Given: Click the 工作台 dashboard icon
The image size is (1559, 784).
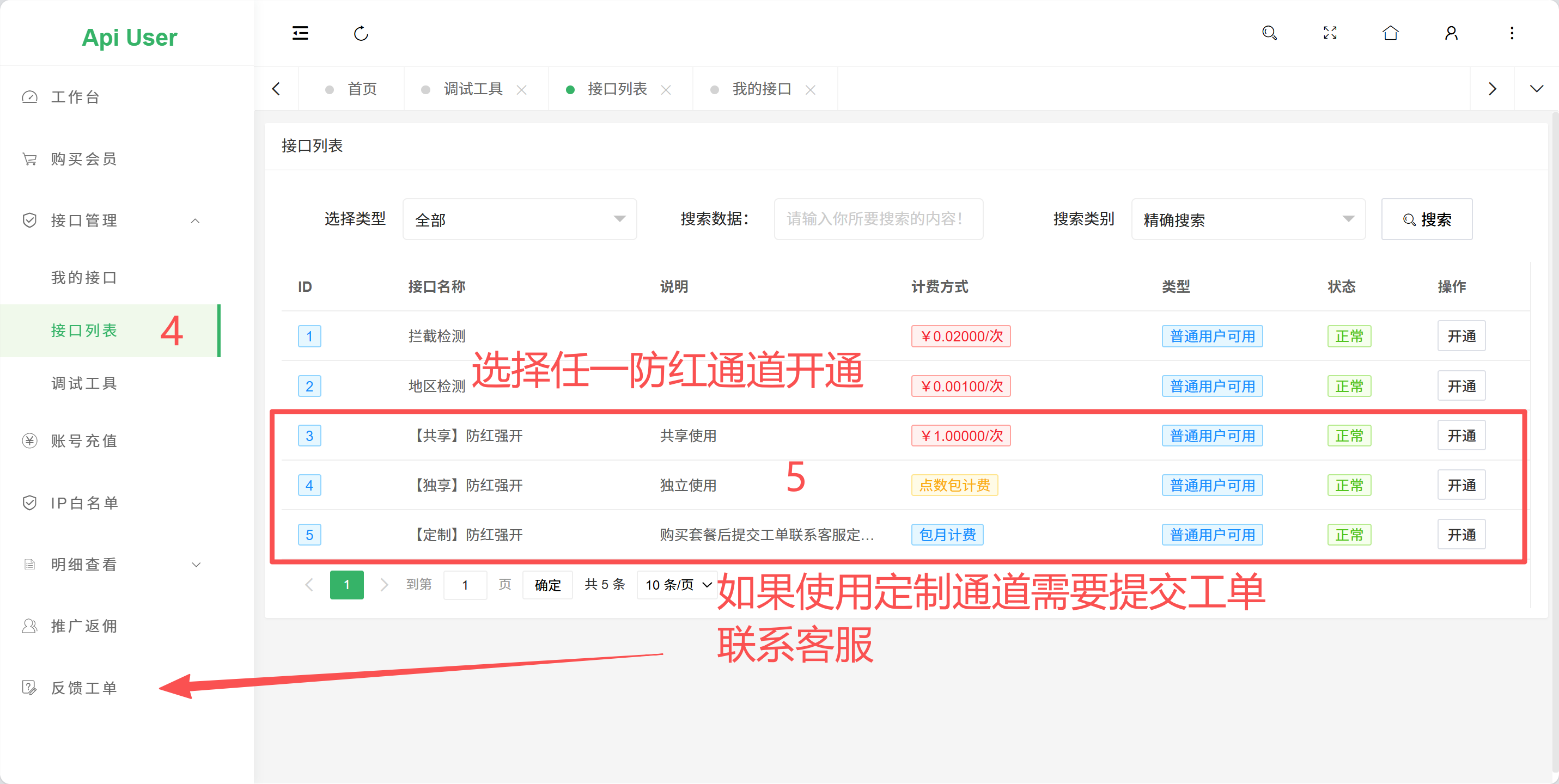Looking at the screenshot, I should 29,97.
